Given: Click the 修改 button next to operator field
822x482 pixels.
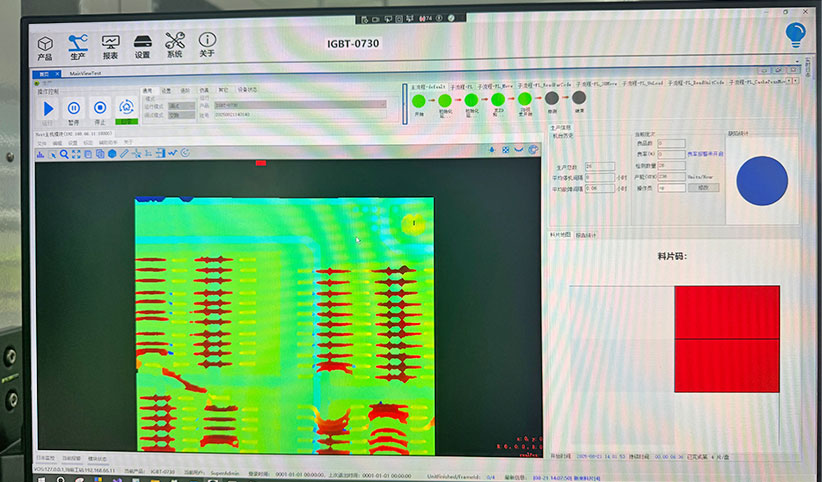Looking at the screenshot, I should 703,187.
